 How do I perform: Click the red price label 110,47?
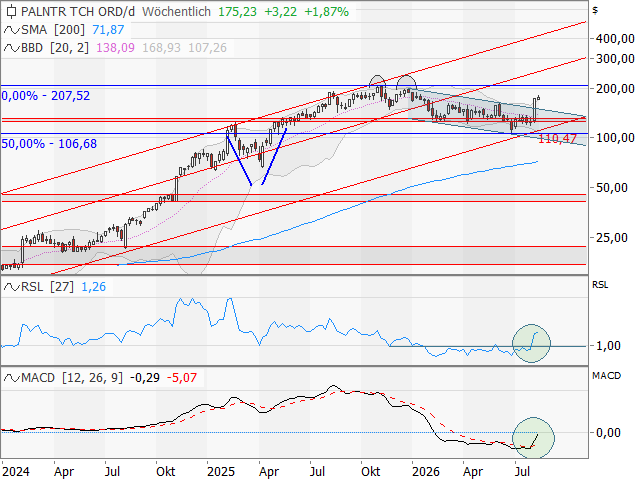[x=557, y=139]
